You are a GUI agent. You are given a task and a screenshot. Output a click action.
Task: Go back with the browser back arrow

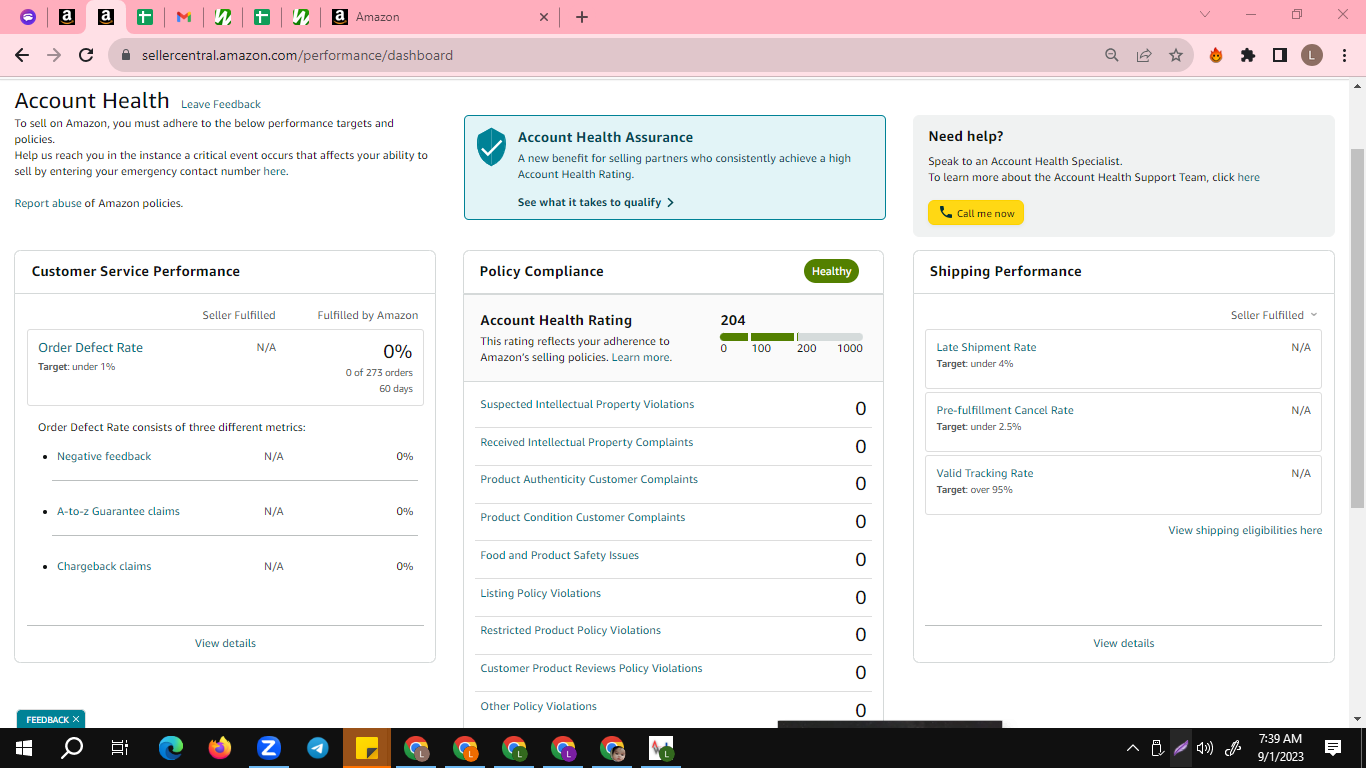pyautogui.click(x=22, y=55)
